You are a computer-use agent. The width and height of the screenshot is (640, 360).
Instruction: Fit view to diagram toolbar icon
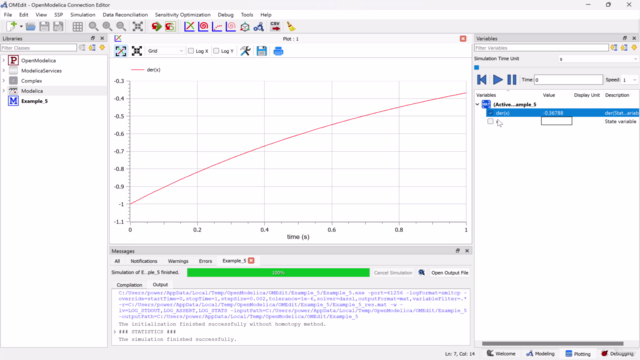(x=138, y=27)
